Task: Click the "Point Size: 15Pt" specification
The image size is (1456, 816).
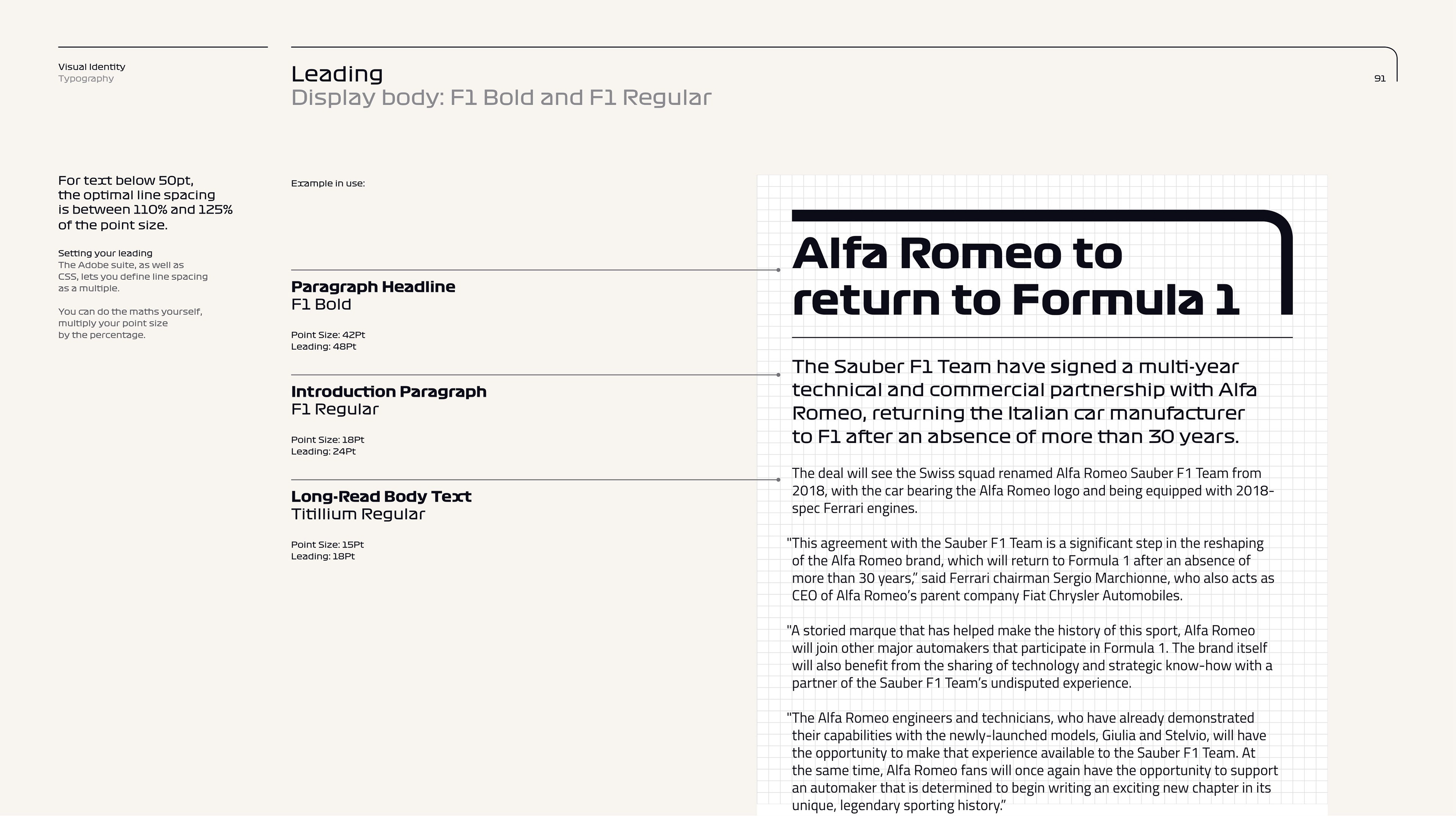Action: [327, 544]
